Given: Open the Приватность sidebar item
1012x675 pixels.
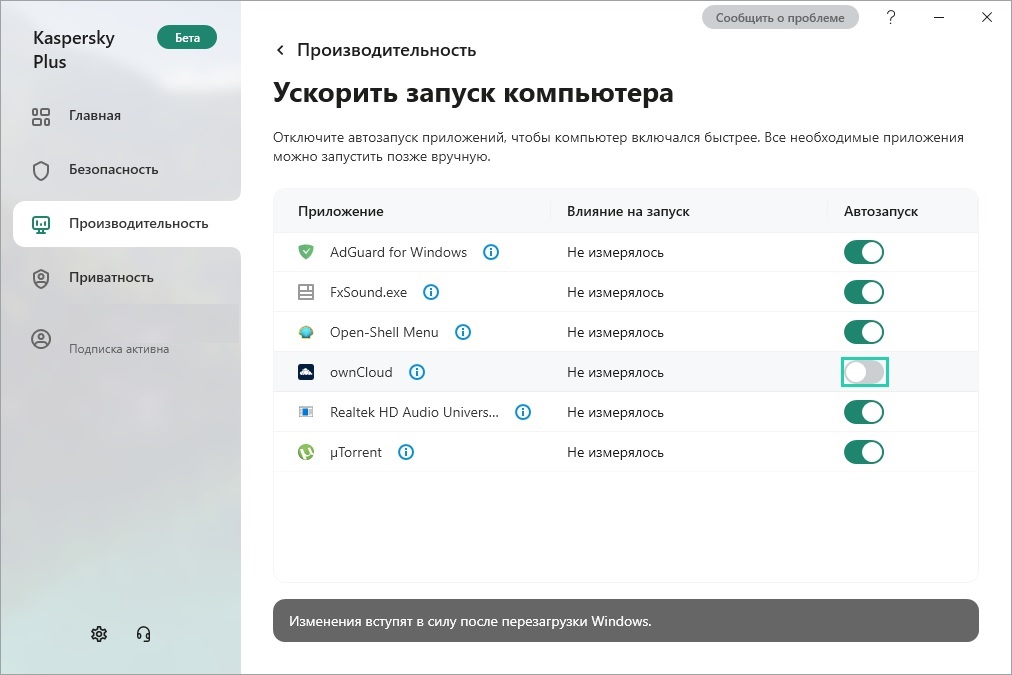Looking at the screenshot, I should [111, 277].
